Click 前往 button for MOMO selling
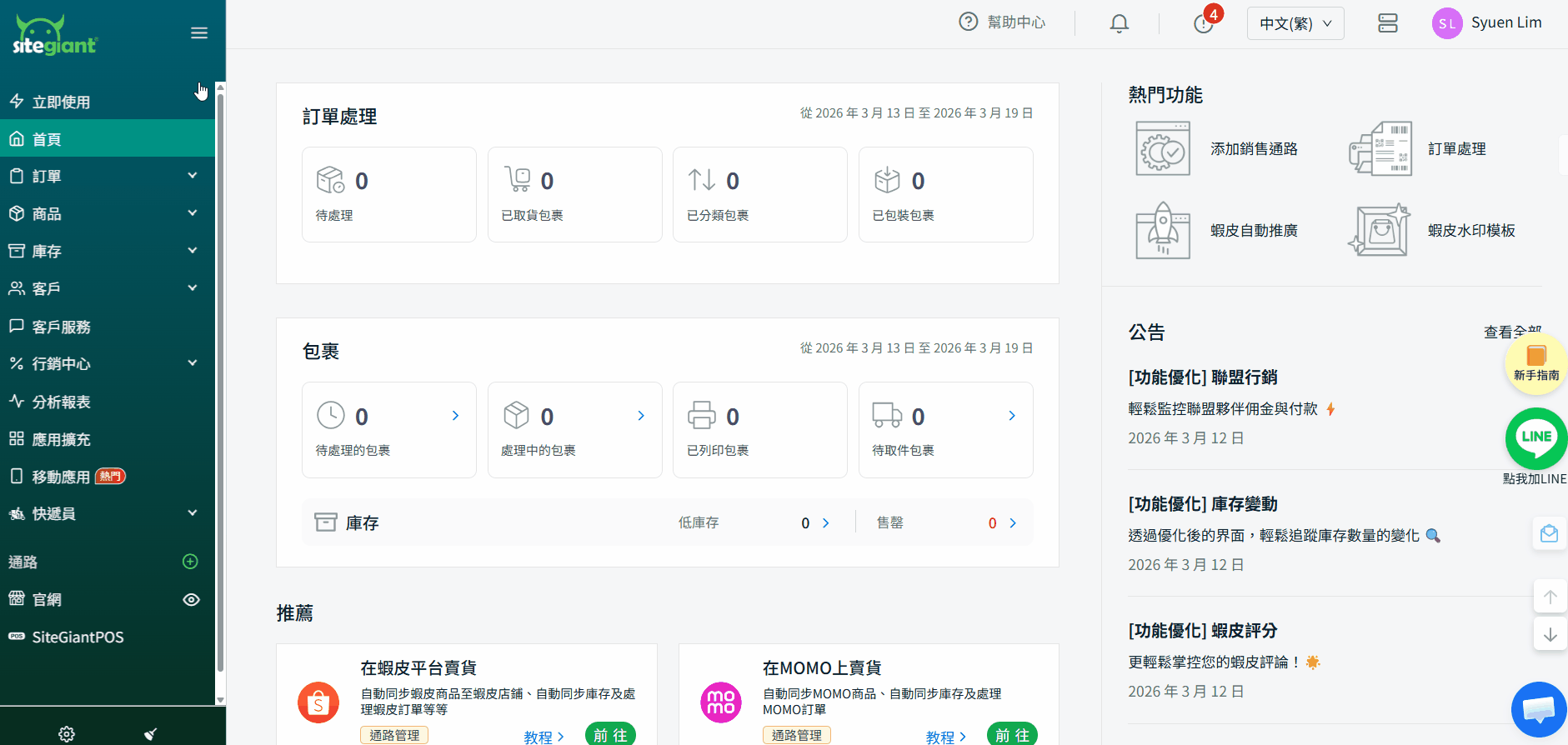Screen dimensions: 1568x745 pyautogui.click(x=1012, y=734)
